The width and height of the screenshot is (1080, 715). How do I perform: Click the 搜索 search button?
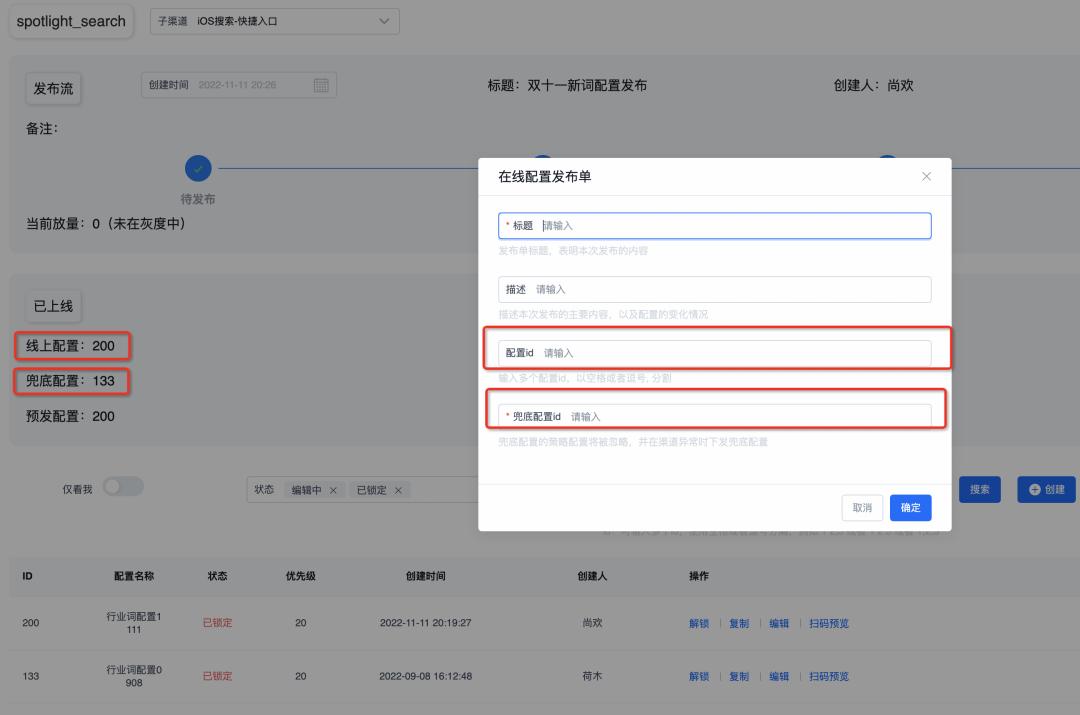pyautogui.click(x=979, y=489)
